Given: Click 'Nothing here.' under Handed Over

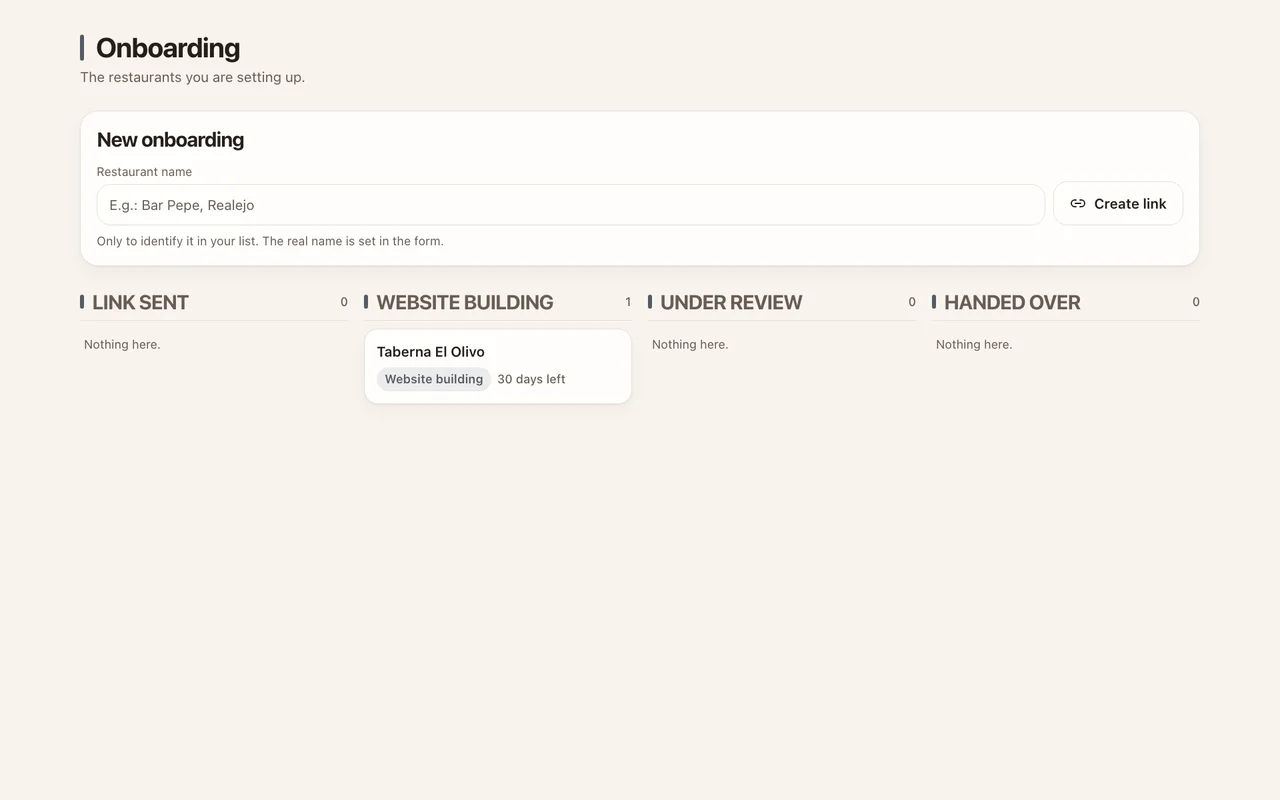Looking at the screenshot, I should 974,344.
